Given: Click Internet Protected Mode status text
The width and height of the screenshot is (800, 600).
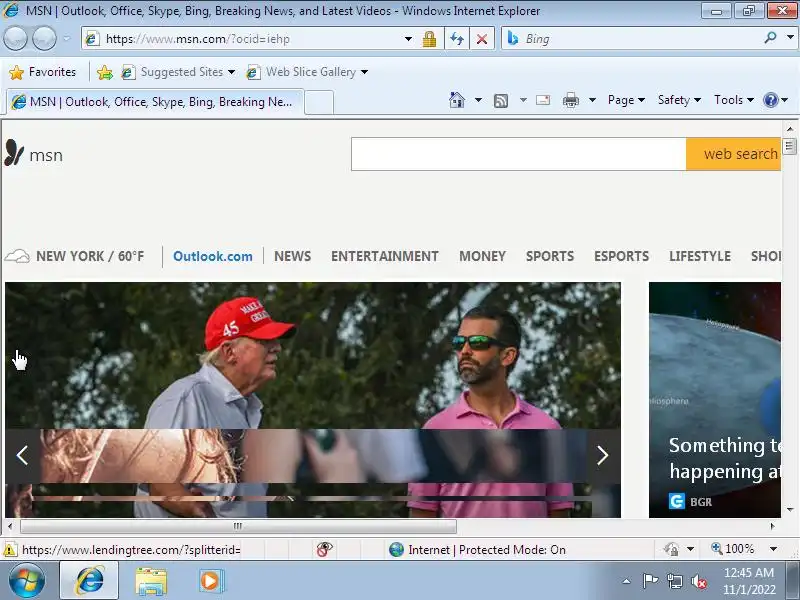Looking at the screenshot, I should tap(487, 549).
